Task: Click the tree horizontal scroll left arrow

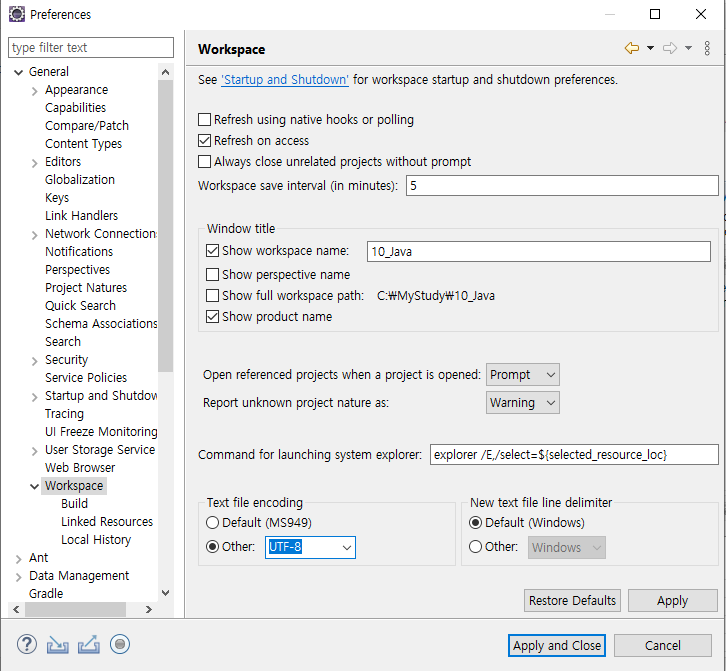Action: [x=16, y=609]
